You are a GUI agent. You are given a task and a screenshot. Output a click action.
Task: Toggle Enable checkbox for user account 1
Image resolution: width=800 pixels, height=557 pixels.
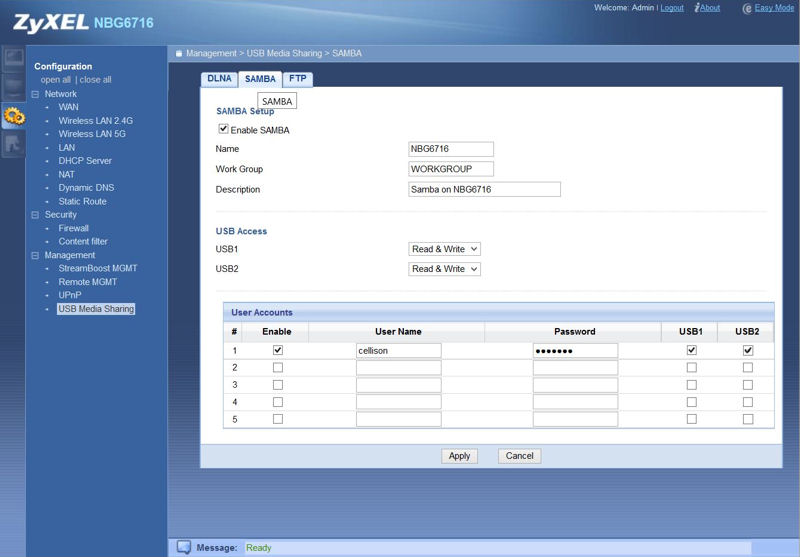point(278,350)
